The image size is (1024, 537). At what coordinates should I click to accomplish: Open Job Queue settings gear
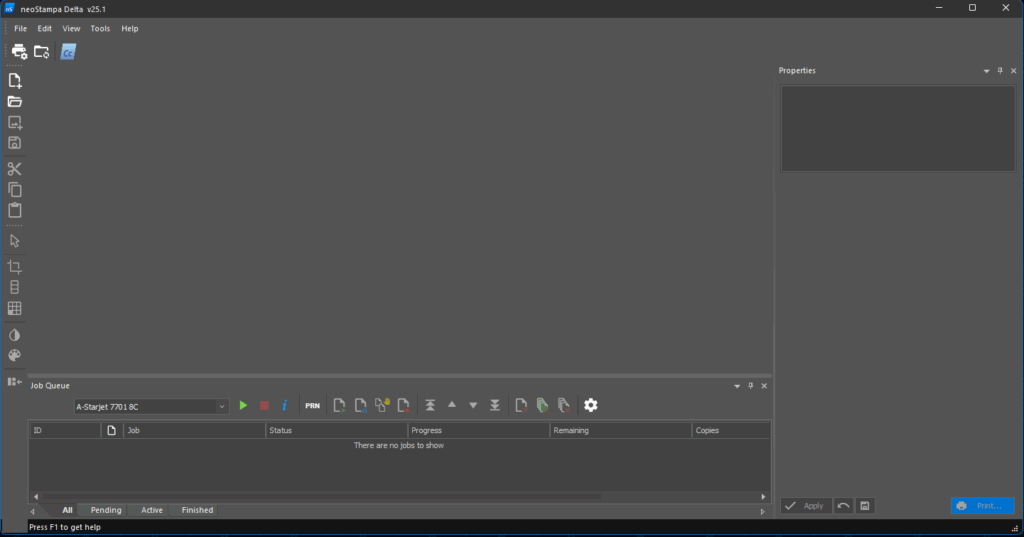point(591,405)
